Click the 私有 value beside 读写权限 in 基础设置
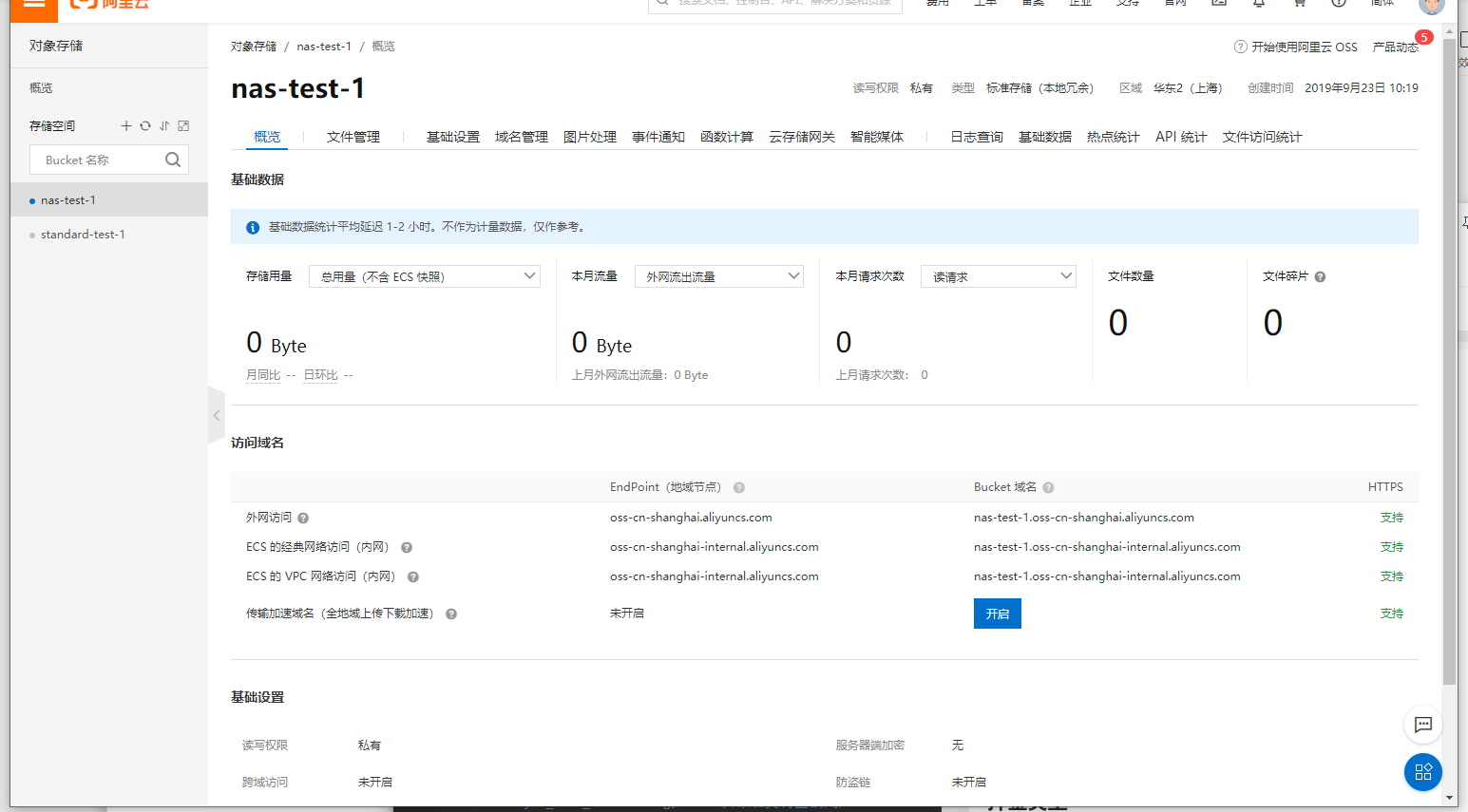 click(370, 746)
